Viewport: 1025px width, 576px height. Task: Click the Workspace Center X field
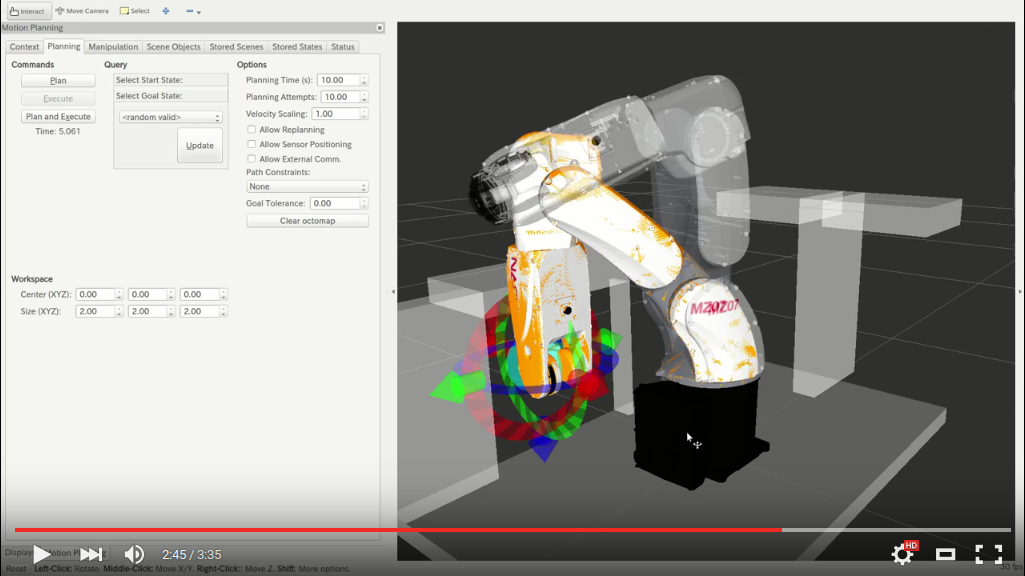95,294
